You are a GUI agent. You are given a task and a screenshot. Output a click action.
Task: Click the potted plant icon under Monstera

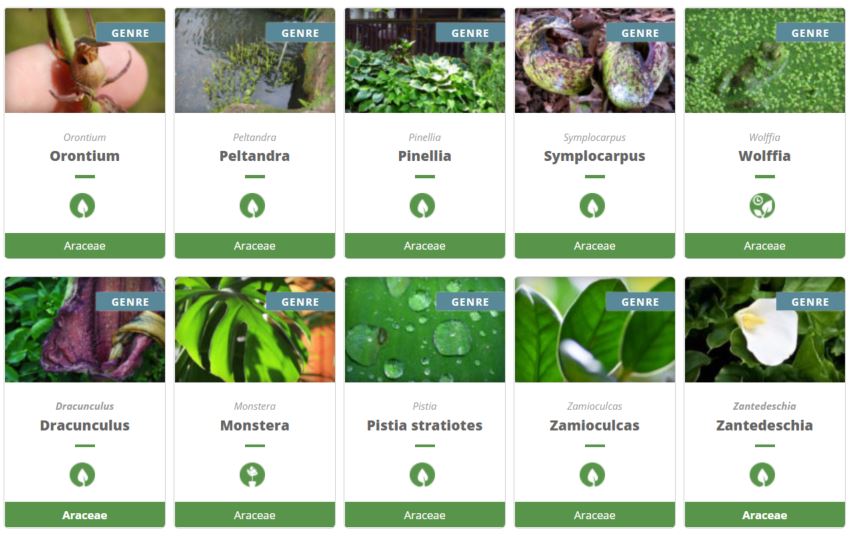click(252, 474)
